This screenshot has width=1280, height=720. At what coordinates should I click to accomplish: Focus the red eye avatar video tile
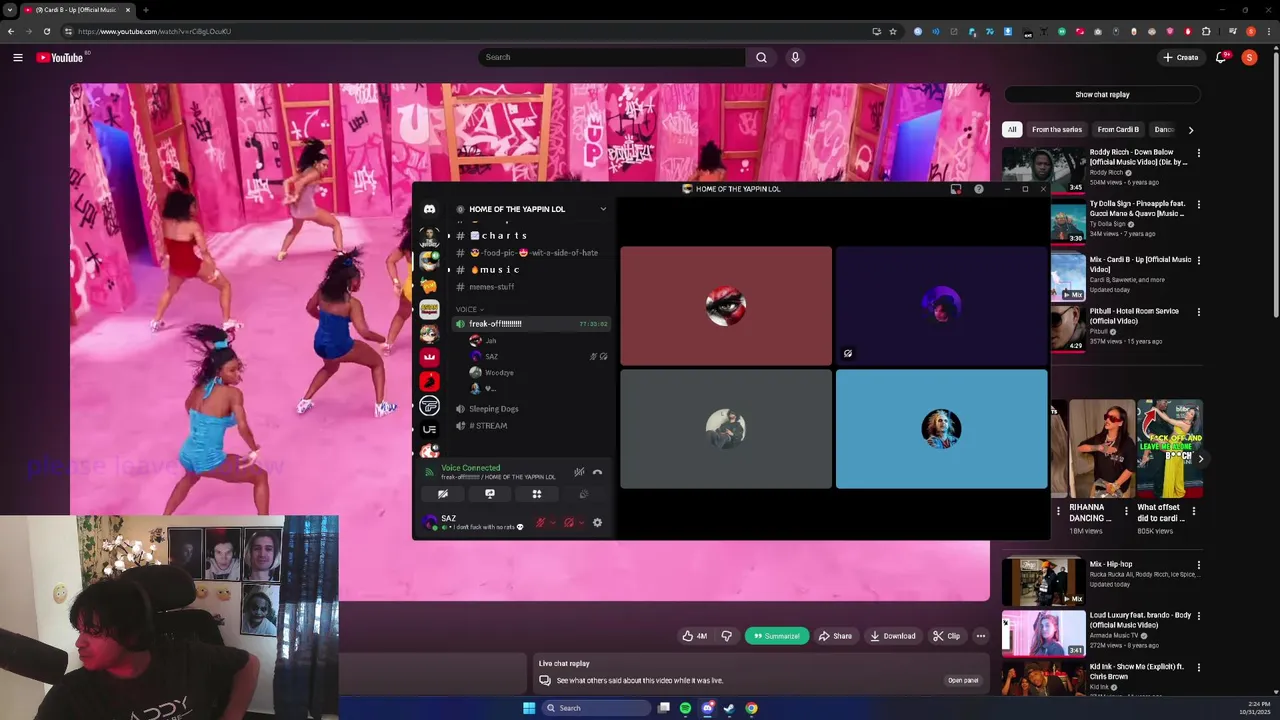(726, 306)
